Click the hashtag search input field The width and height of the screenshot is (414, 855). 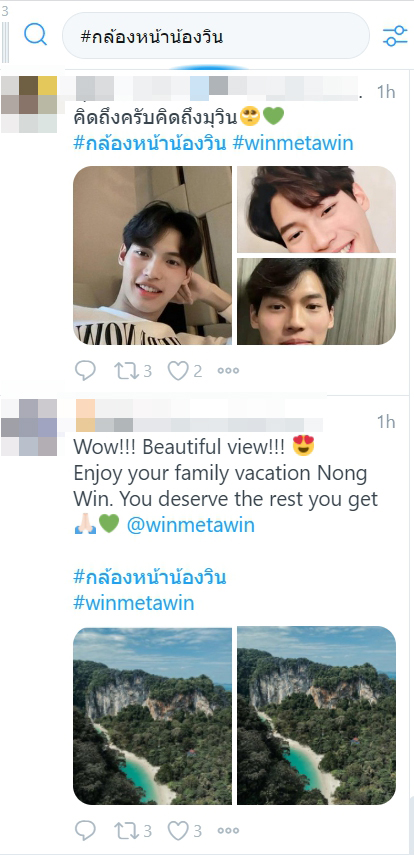point(216,36)
